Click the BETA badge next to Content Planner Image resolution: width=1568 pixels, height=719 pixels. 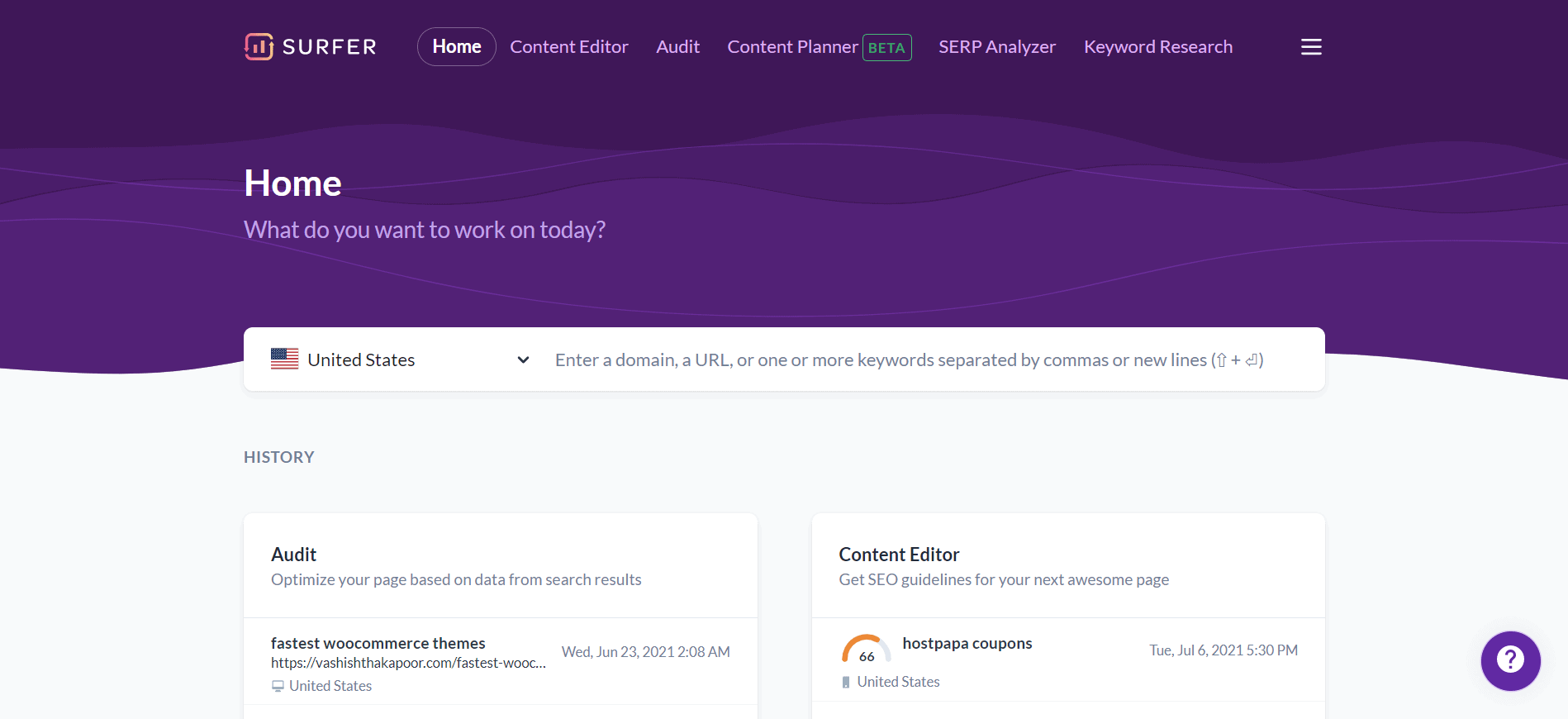point(886,47)
